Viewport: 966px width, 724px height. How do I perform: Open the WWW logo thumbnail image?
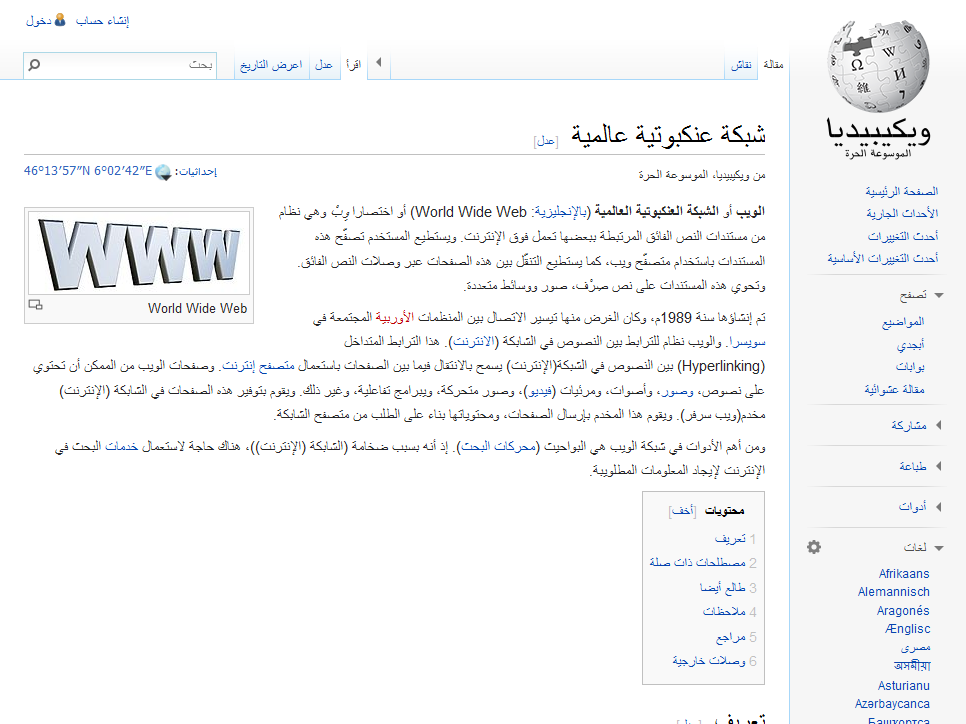(139, 253)
